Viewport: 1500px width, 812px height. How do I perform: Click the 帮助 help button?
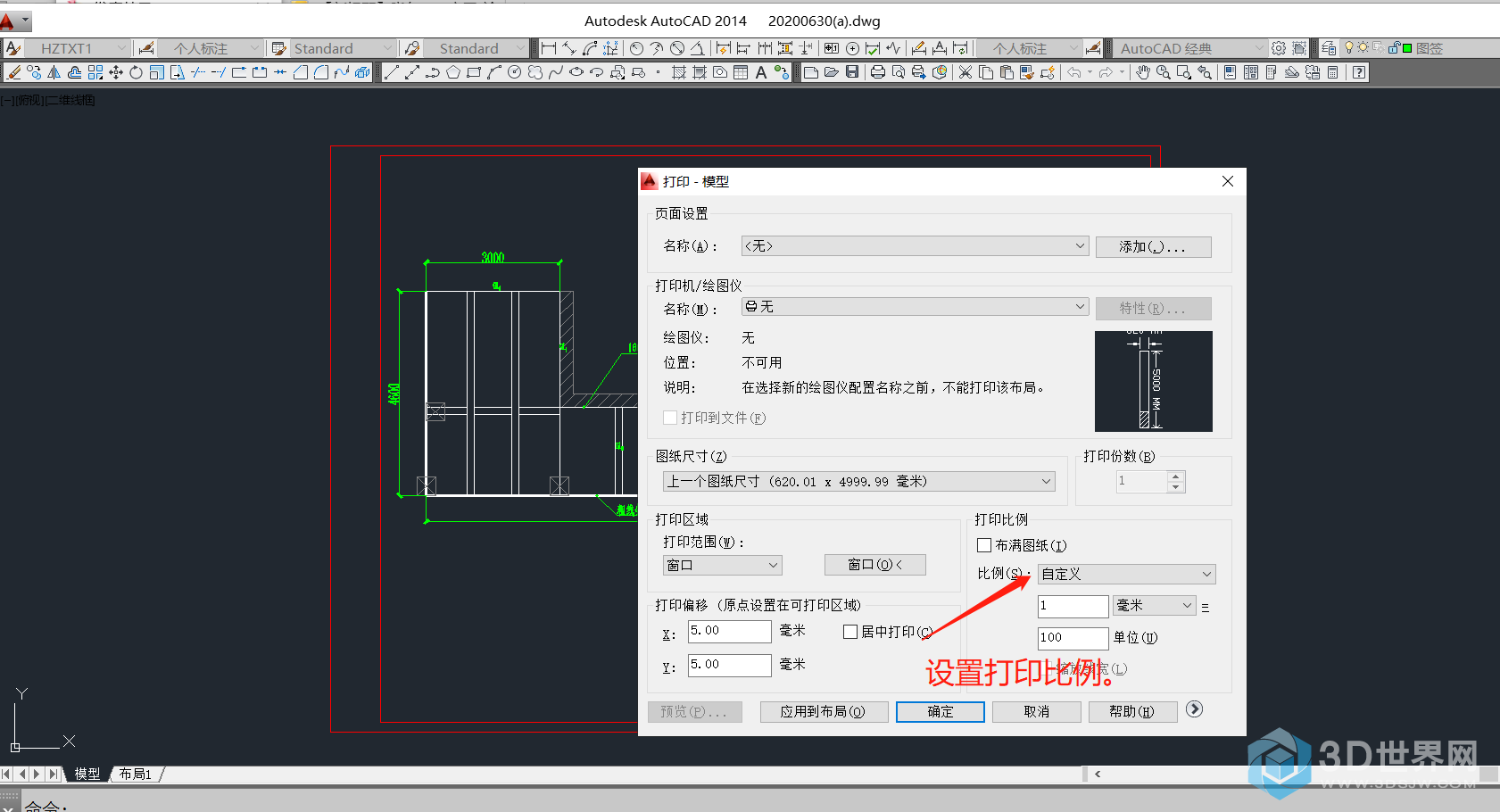click(1132, 711)
